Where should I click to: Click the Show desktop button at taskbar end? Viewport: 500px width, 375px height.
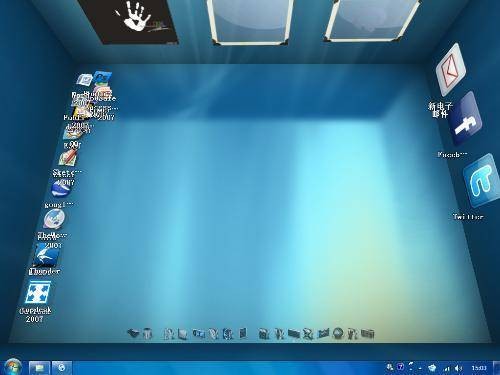(497, 368)
